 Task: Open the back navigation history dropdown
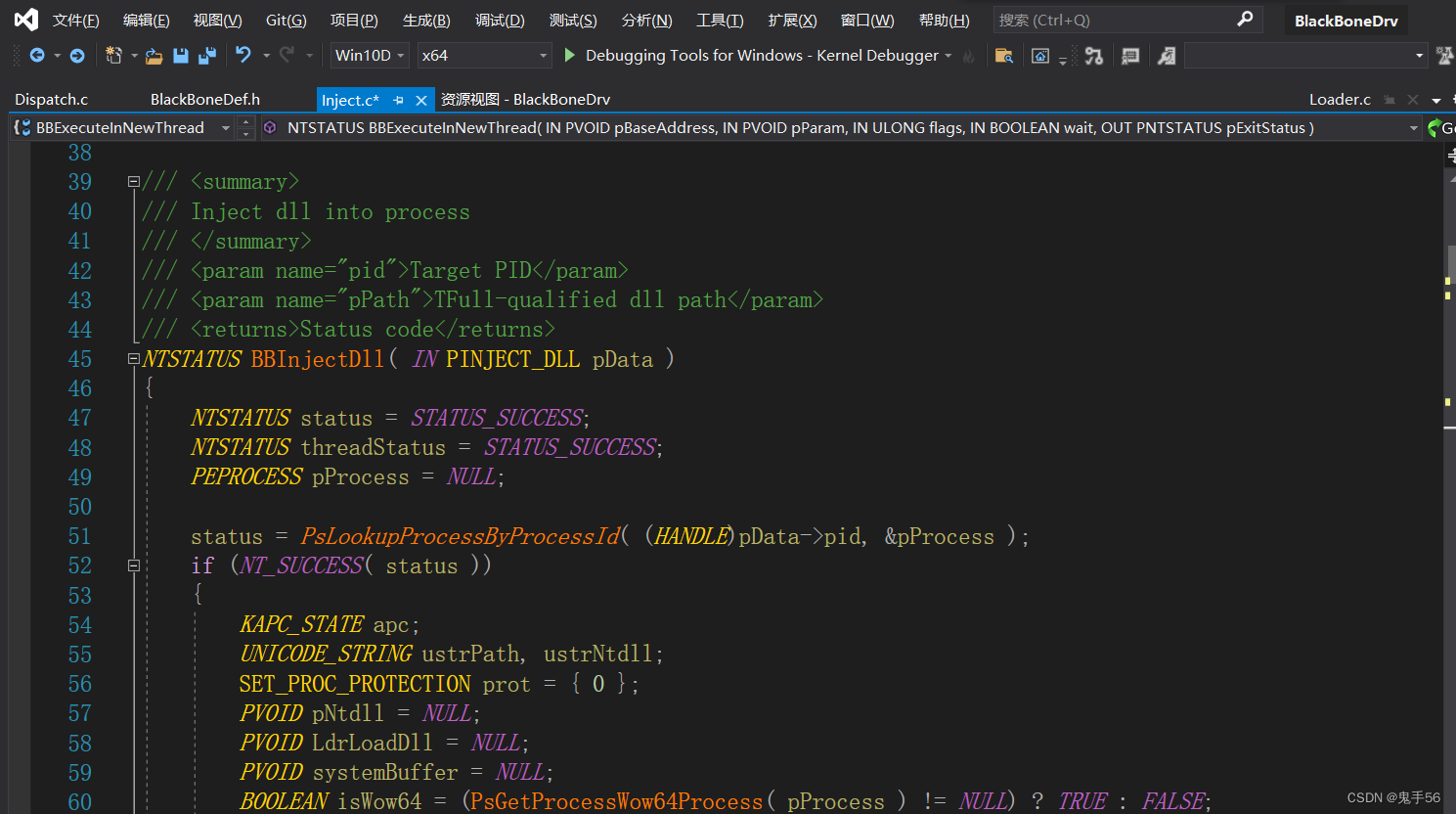(x=57, y=56)
